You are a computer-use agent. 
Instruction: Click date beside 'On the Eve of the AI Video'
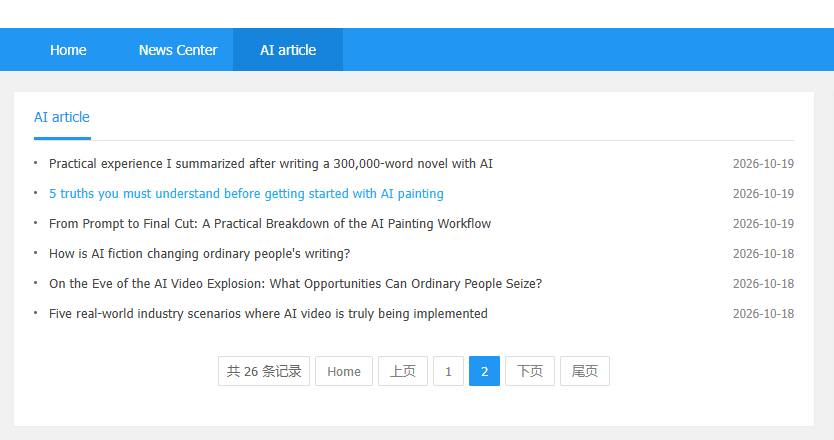(x=763, y=284)
